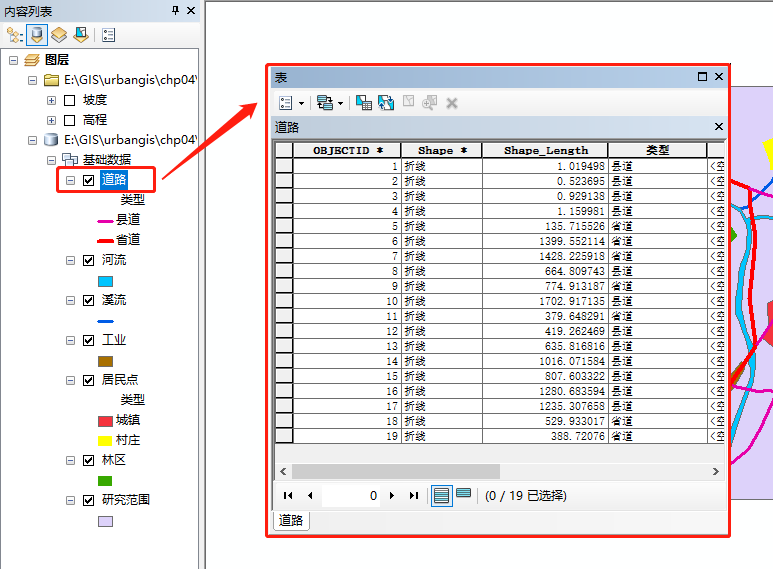Collapse the 图层 data frame tree
Screen dimensions: 773x569
coord(13,61)
